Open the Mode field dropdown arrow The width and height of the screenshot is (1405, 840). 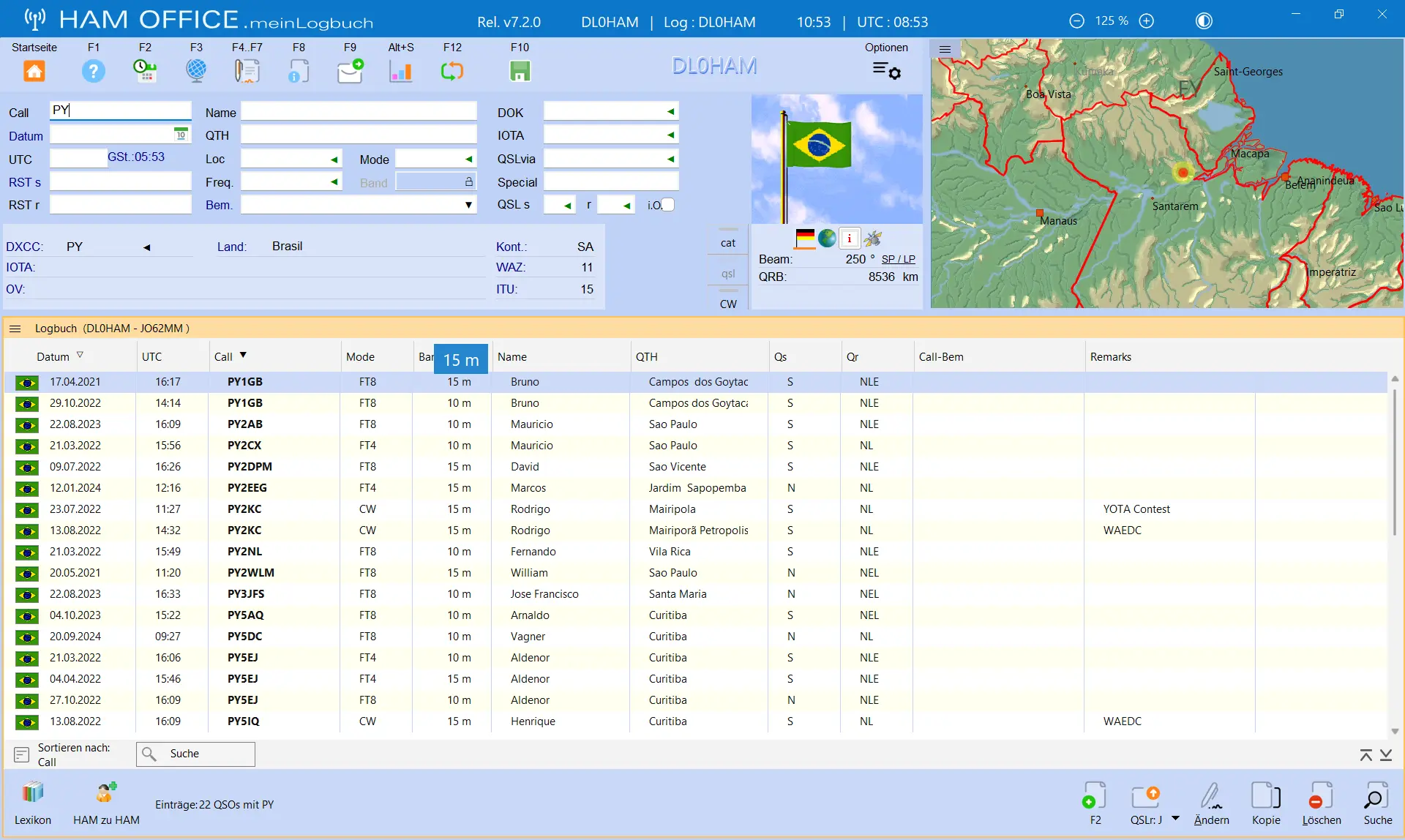pos(468,159)
